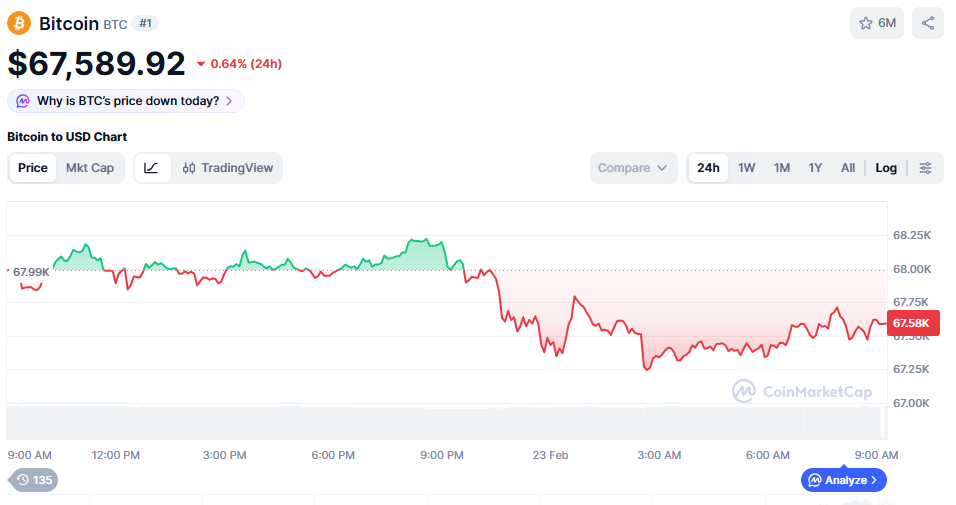Switch chart to Mkt Cap view
956x505 pixels.
tap(90, 168)
